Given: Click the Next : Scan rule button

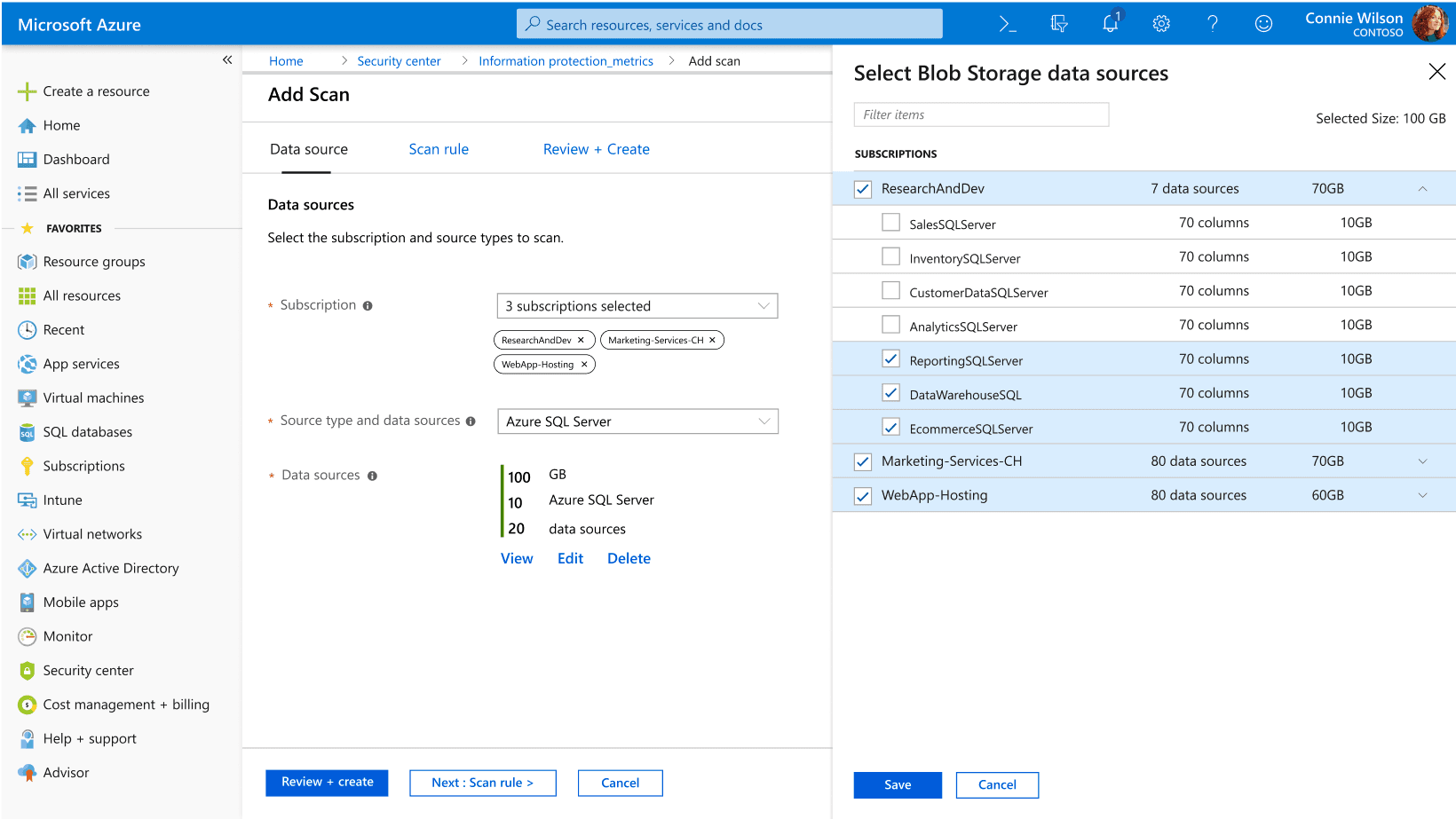Looking at the screenshot, I should (x=483, y=783).
